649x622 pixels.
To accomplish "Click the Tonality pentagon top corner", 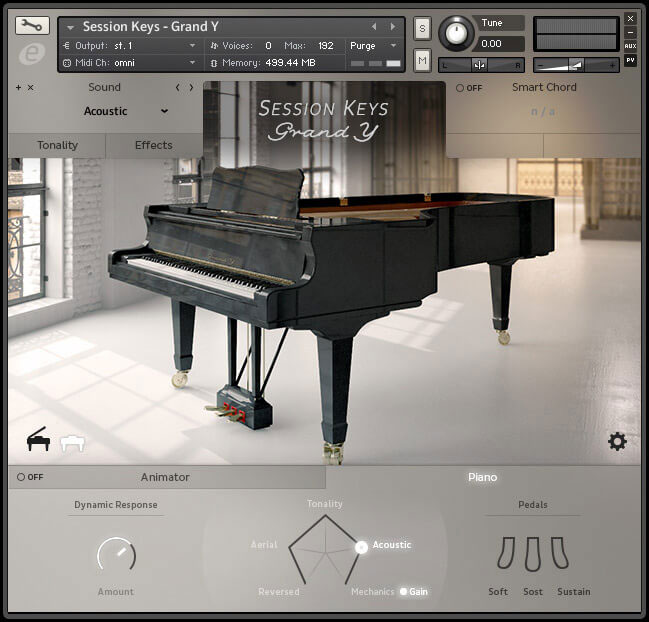I will (325, 516).
